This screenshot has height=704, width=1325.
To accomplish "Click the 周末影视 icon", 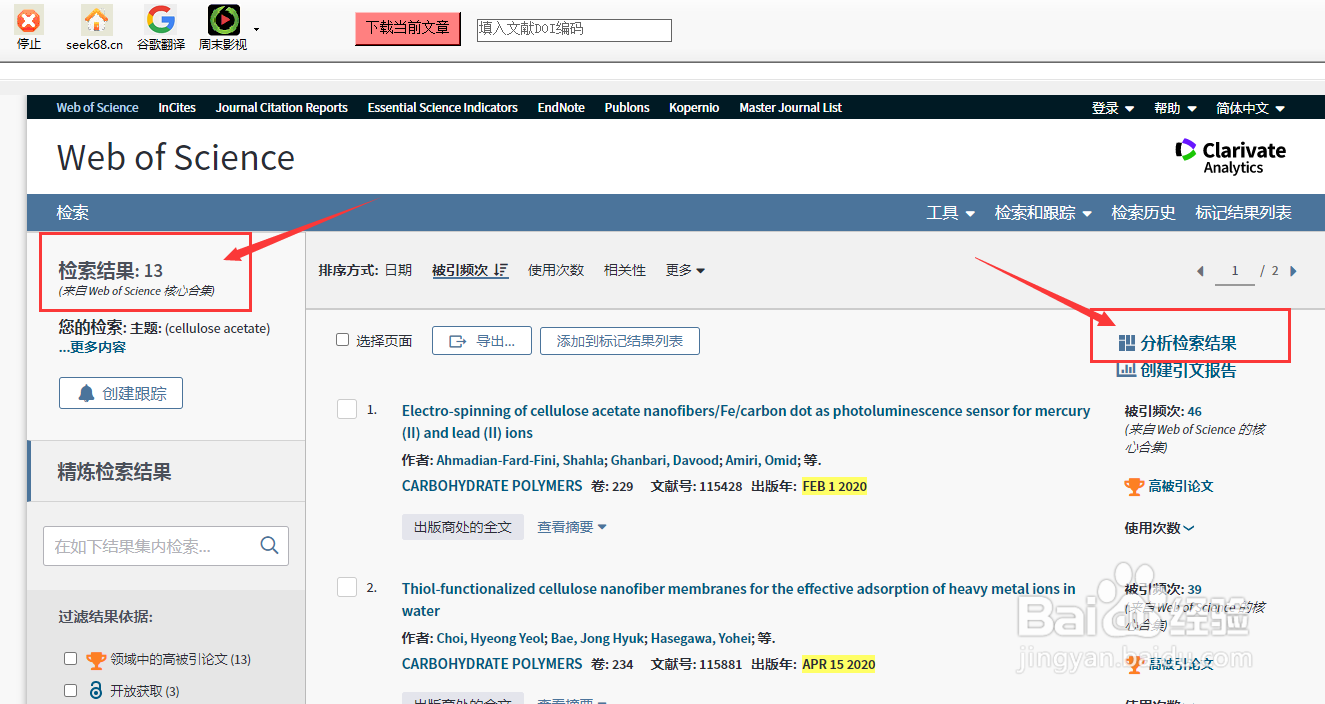I will pyautogui.click(x=222, y=20).
